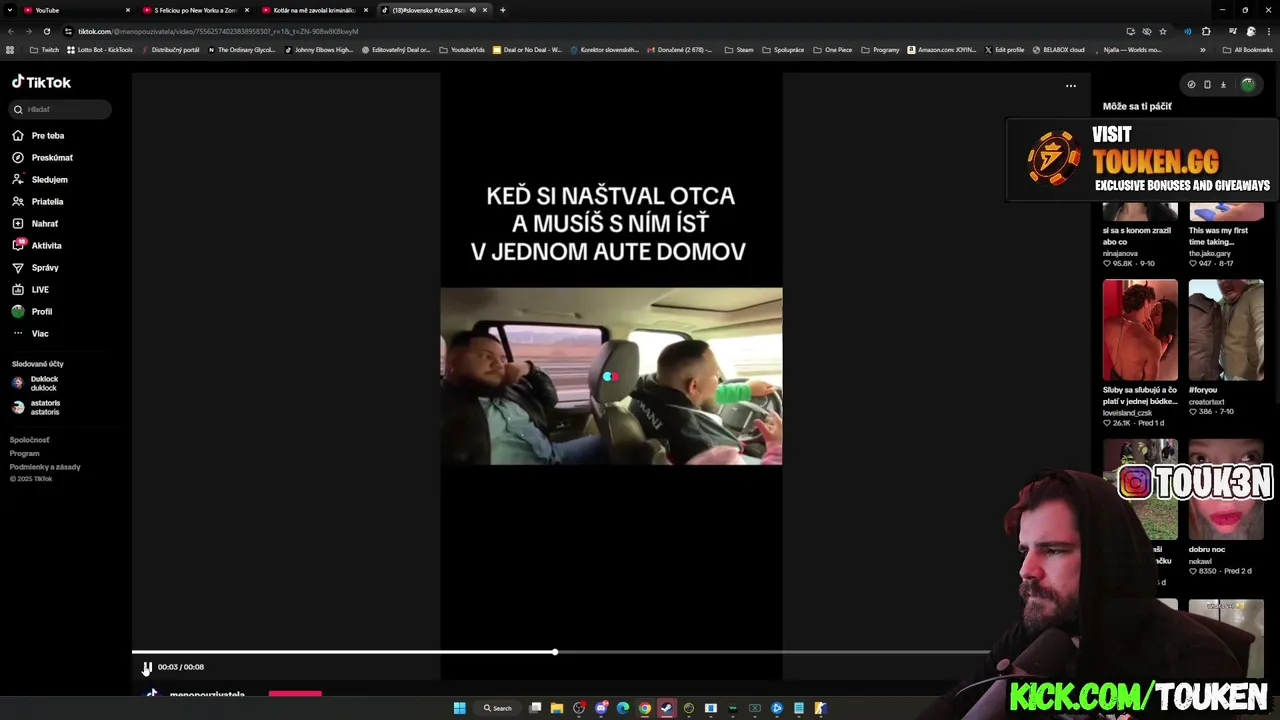This screenshot has width=1280, height=720.
Task: Open the #foryou creatortext video thumbnail
Action: pyautogui.click(x=1226, y=330)
